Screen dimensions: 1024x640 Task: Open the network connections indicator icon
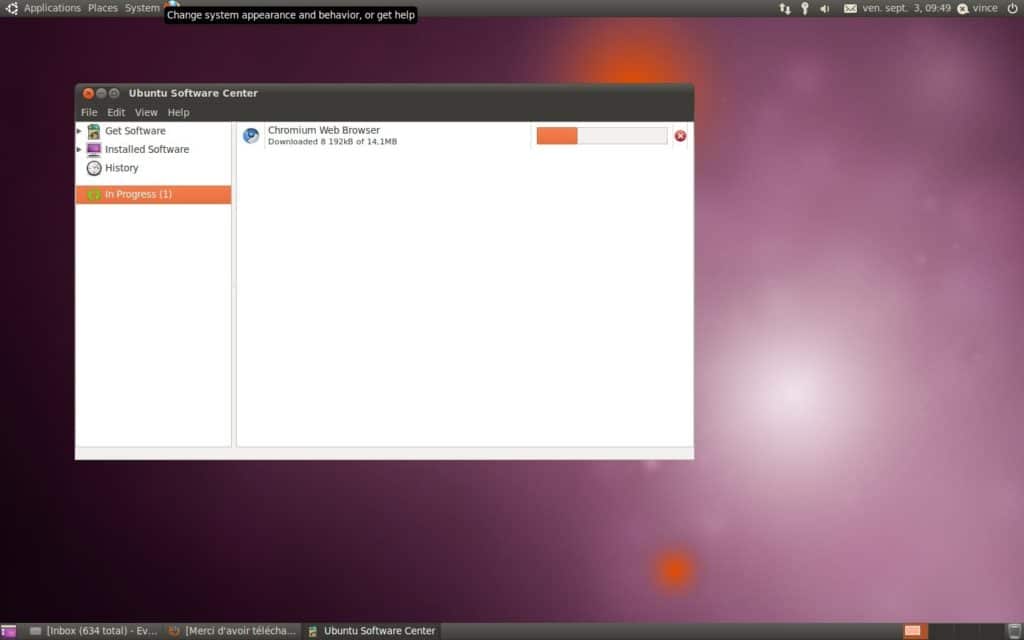tap(785, 8)
